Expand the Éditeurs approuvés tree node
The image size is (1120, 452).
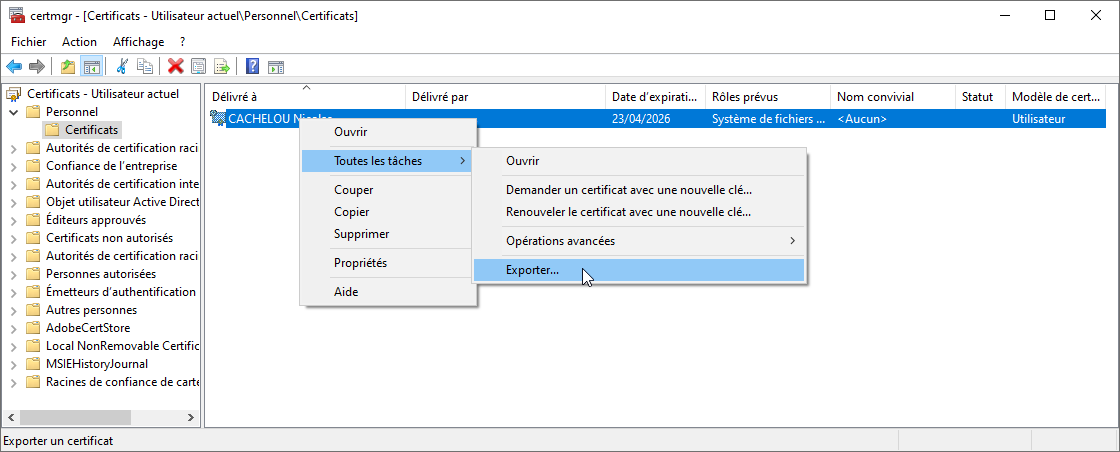(x=14, y=220)
